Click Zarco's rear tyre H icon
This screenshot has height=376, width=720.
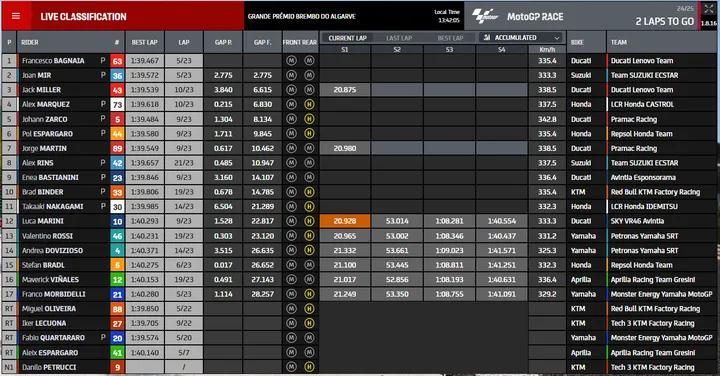[309, 119]
